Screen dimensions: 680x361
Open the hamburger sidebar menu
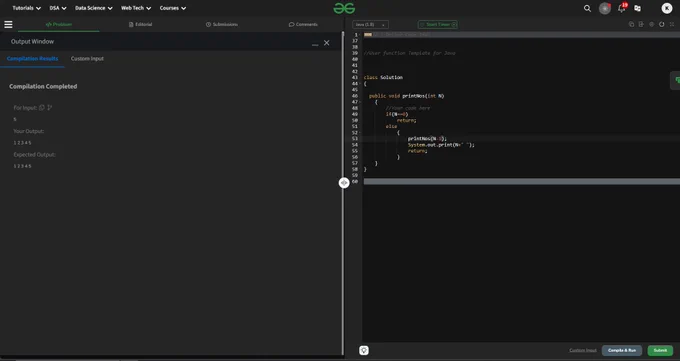(8, 25)
